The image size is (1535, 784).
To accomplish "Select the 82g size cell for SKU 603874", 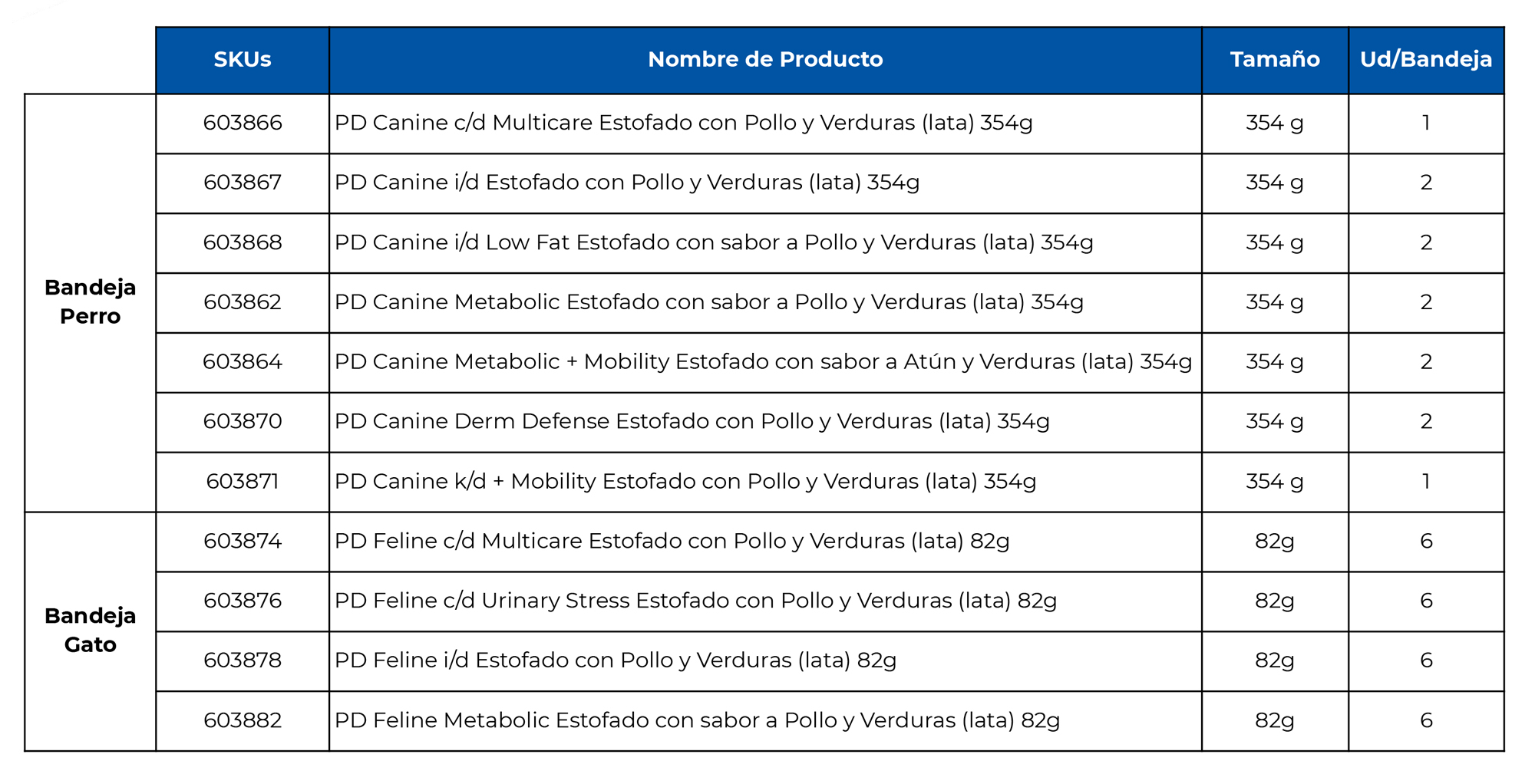I will (x=1275, y=541).
